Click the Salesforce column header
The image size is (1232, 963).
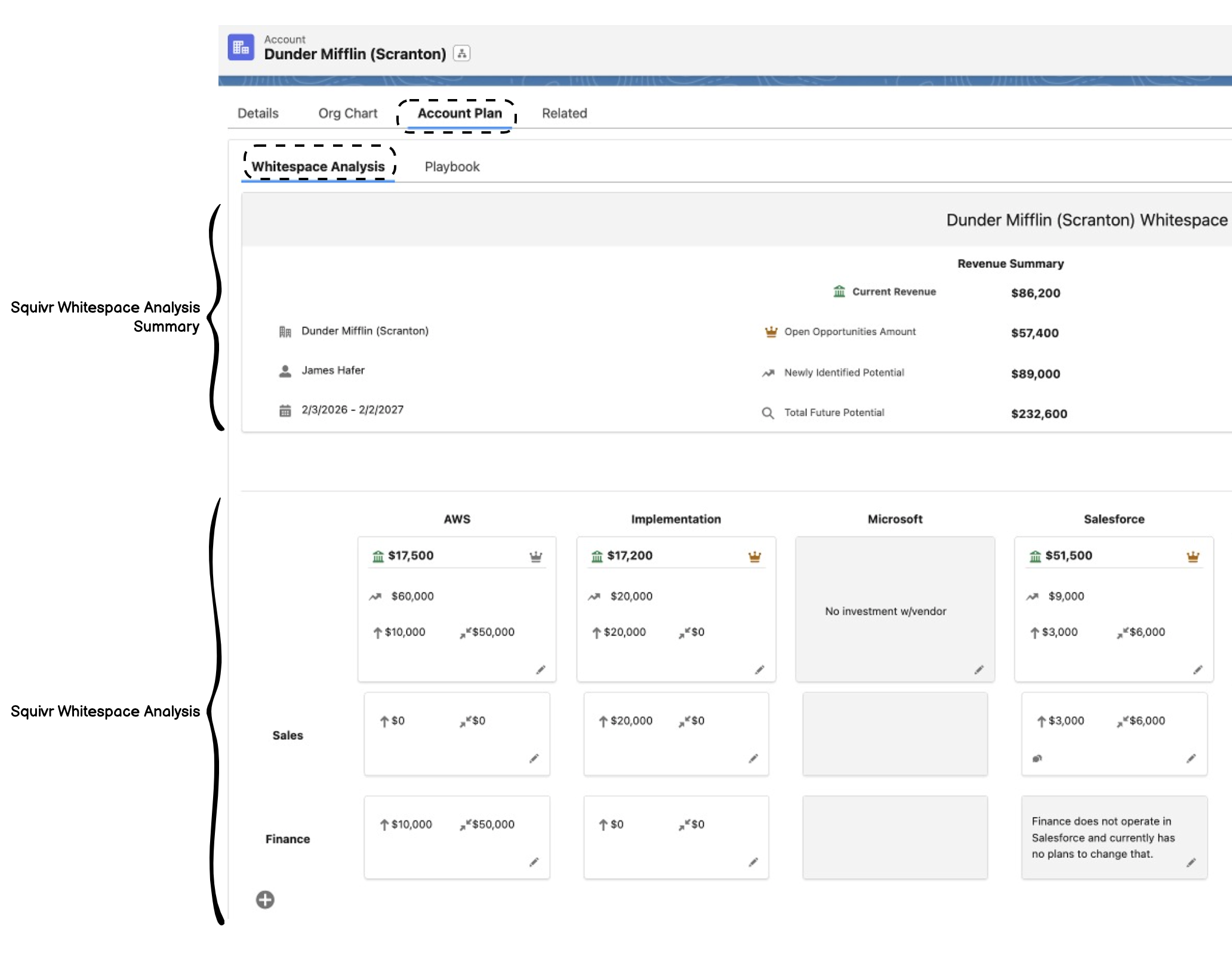tap(1114, 519)
